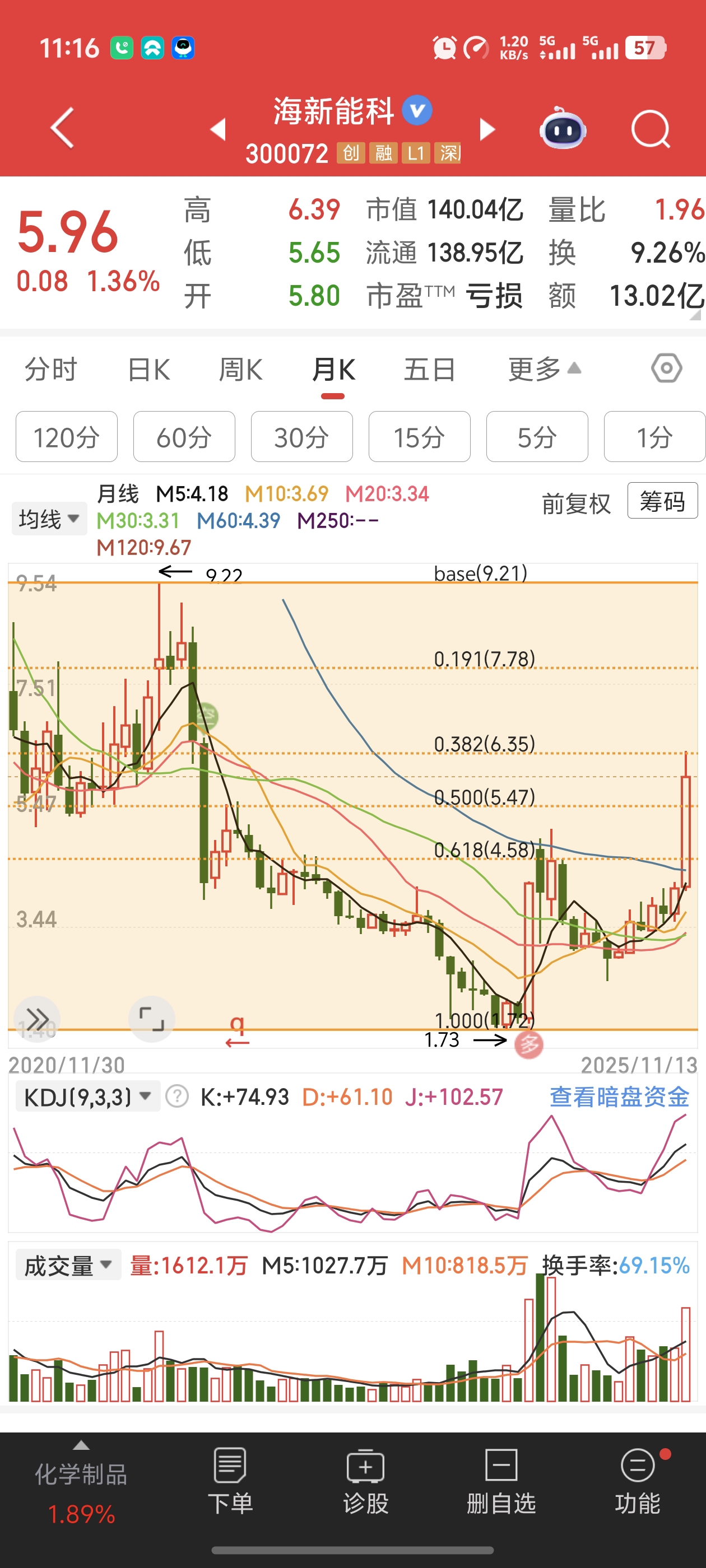
Task: Tap the M120:9.67 moving average label
Action: click(x=144, y=547)
